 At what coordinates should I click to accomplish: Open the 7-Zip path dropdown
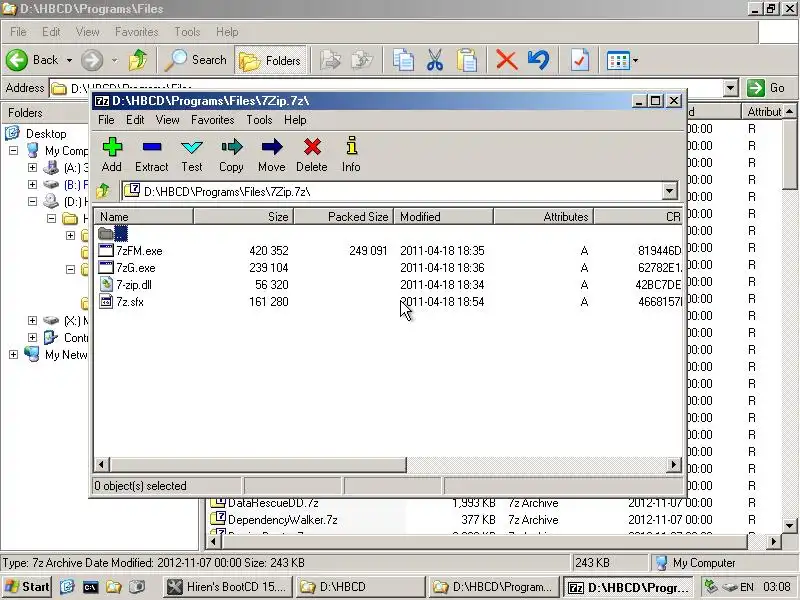tap(669, 191)
